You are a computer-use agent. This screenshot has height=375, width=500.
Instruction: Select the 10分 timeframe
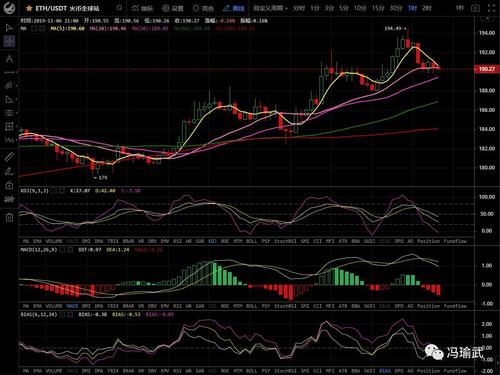(360, 8)
